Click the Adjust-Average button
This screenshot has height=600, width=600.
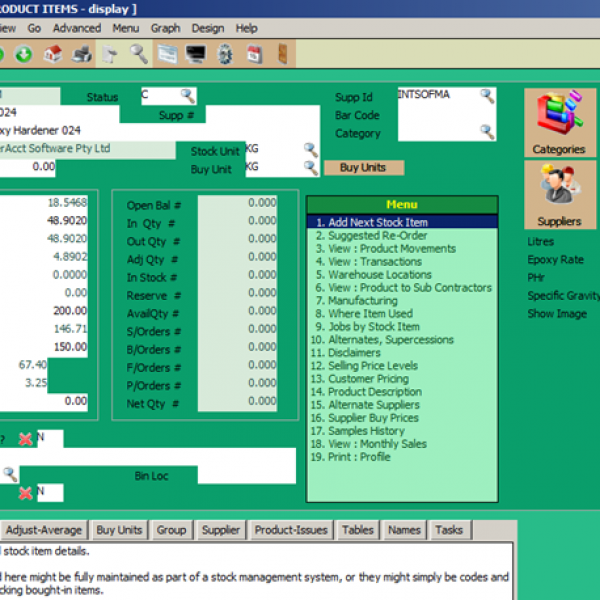[44, 530]
